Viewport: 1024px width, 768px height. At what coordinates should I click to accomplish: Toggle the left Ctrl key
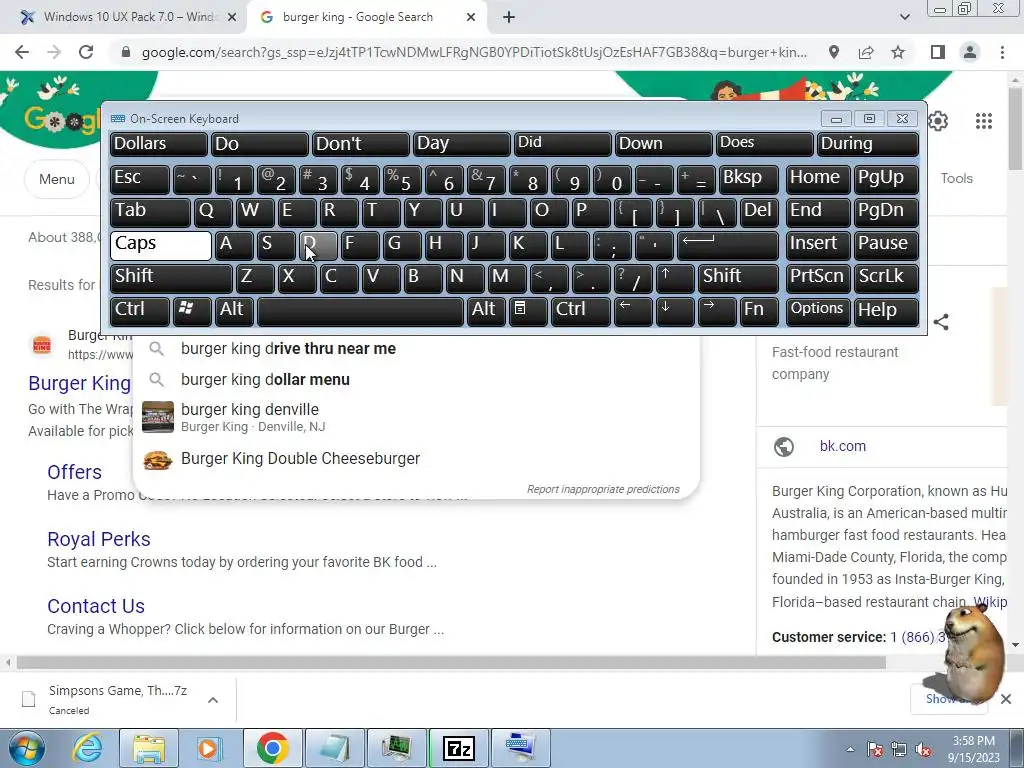(x=140, y=311)
